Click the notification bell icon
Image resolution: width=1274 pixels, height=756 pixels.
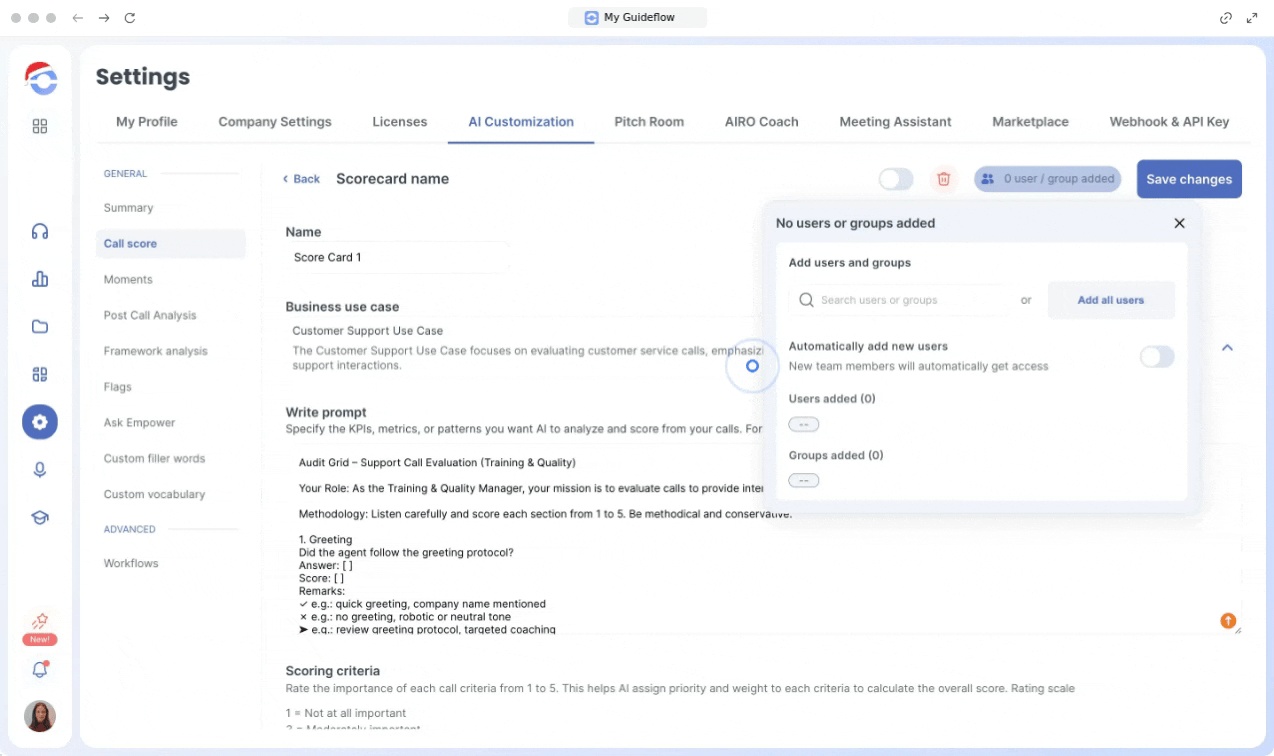pyautogui.click(x=40, y=670)
